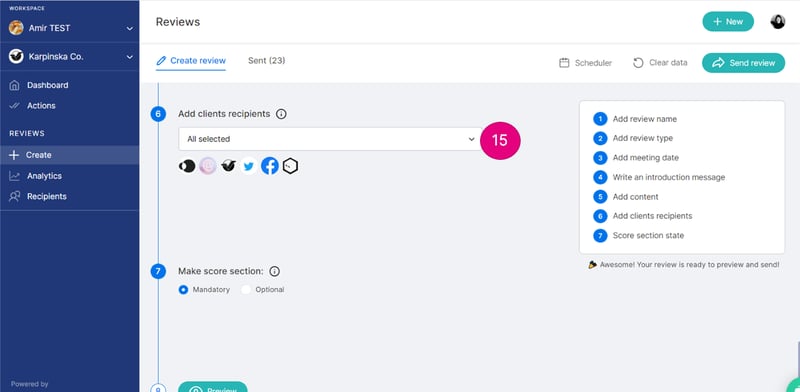Click the black bird recipient logo

(228, 166)
